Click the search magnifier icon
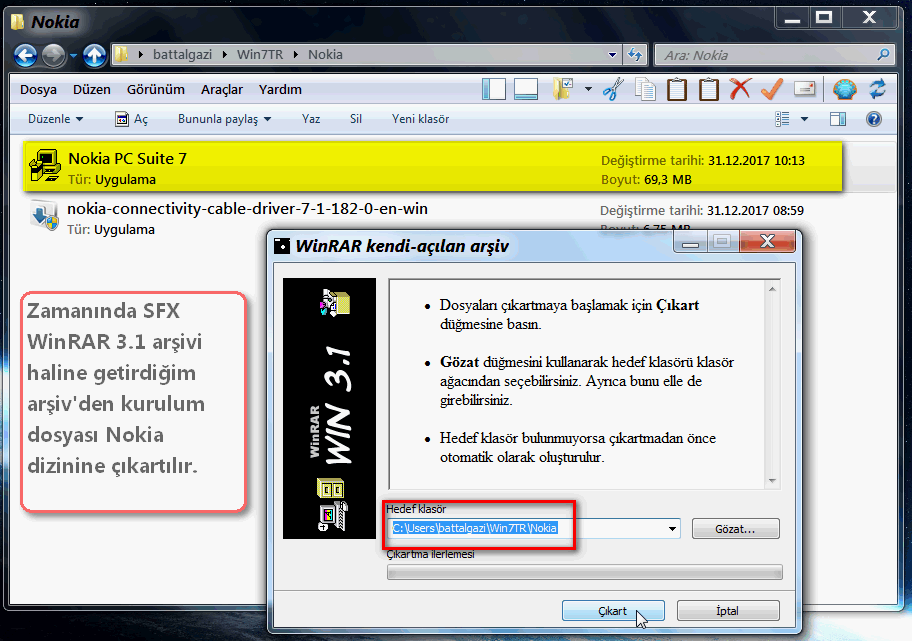The height and width of the screenshot is (641, 912). click(883, 55)
